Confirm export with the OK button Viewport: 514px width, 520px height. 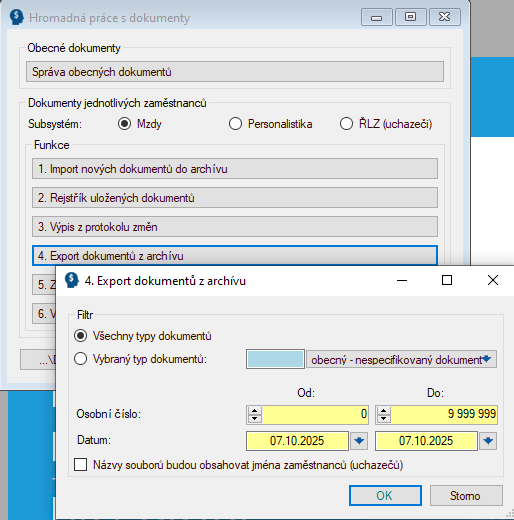385,496
